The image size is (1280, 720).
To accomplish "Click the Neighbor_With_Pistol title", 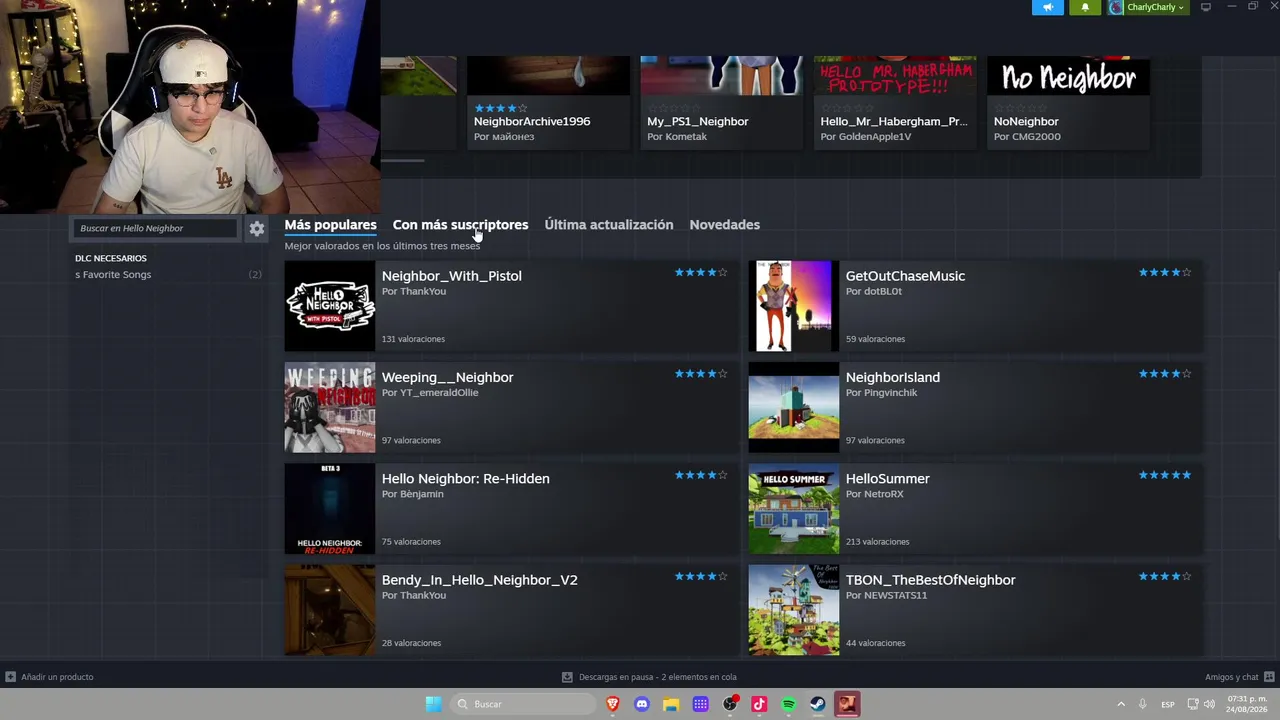I will [452, 276].
